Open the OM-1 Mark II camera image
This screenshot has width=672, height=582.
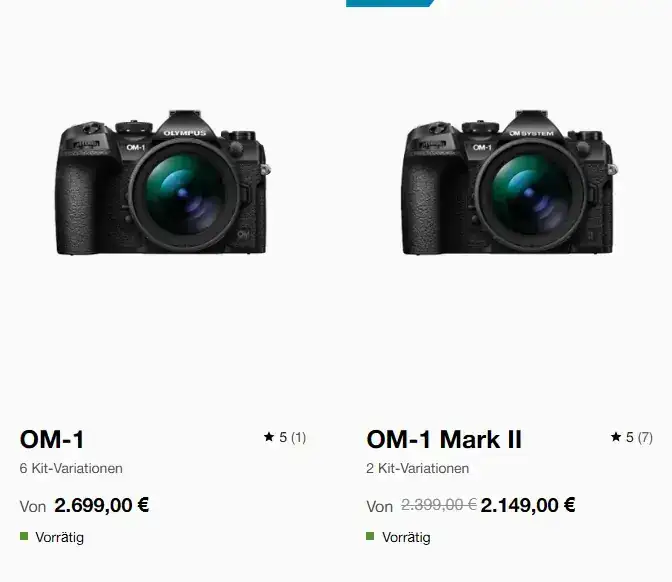tap(510, 182)
